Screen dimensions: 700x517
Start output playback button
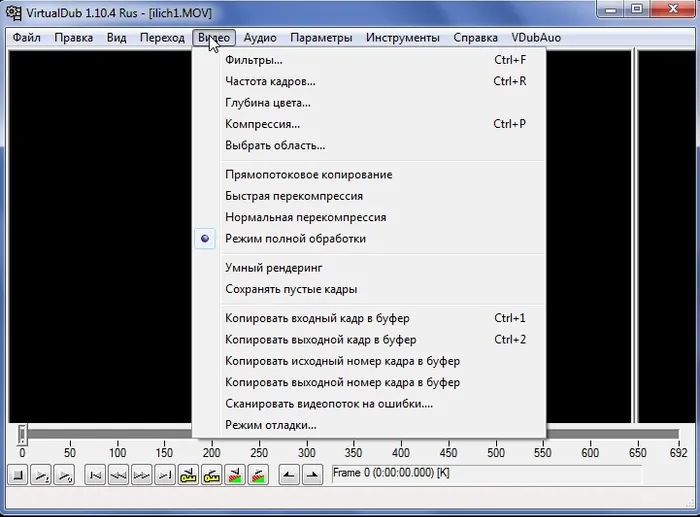[64, 475]
